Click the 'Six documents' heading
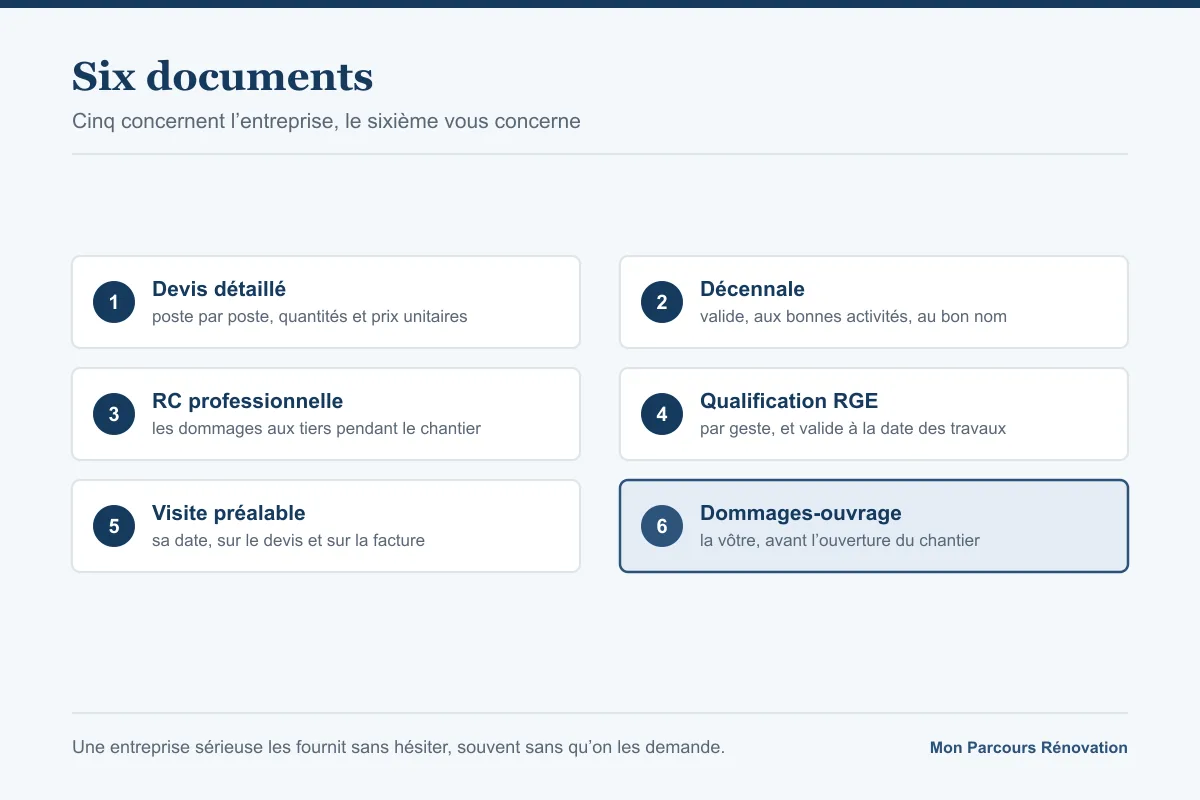 click(222, 76)
